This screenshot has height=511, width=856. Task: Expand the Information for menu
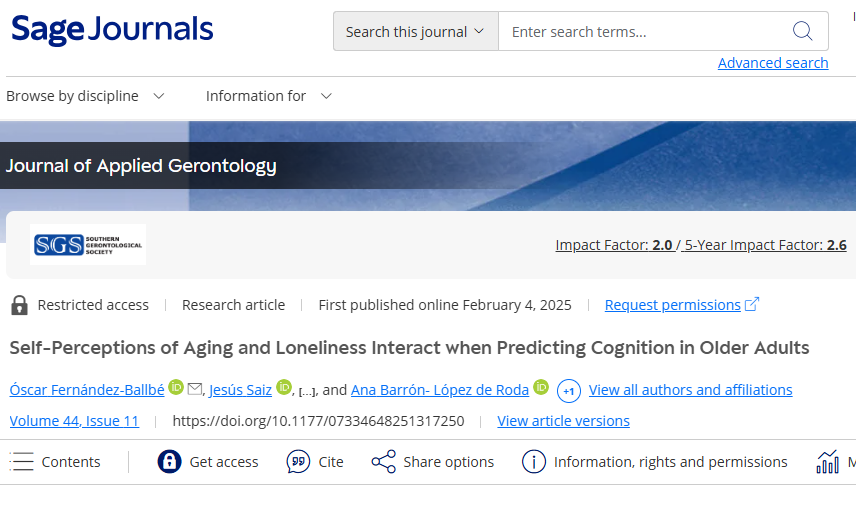tap(268, 96)
